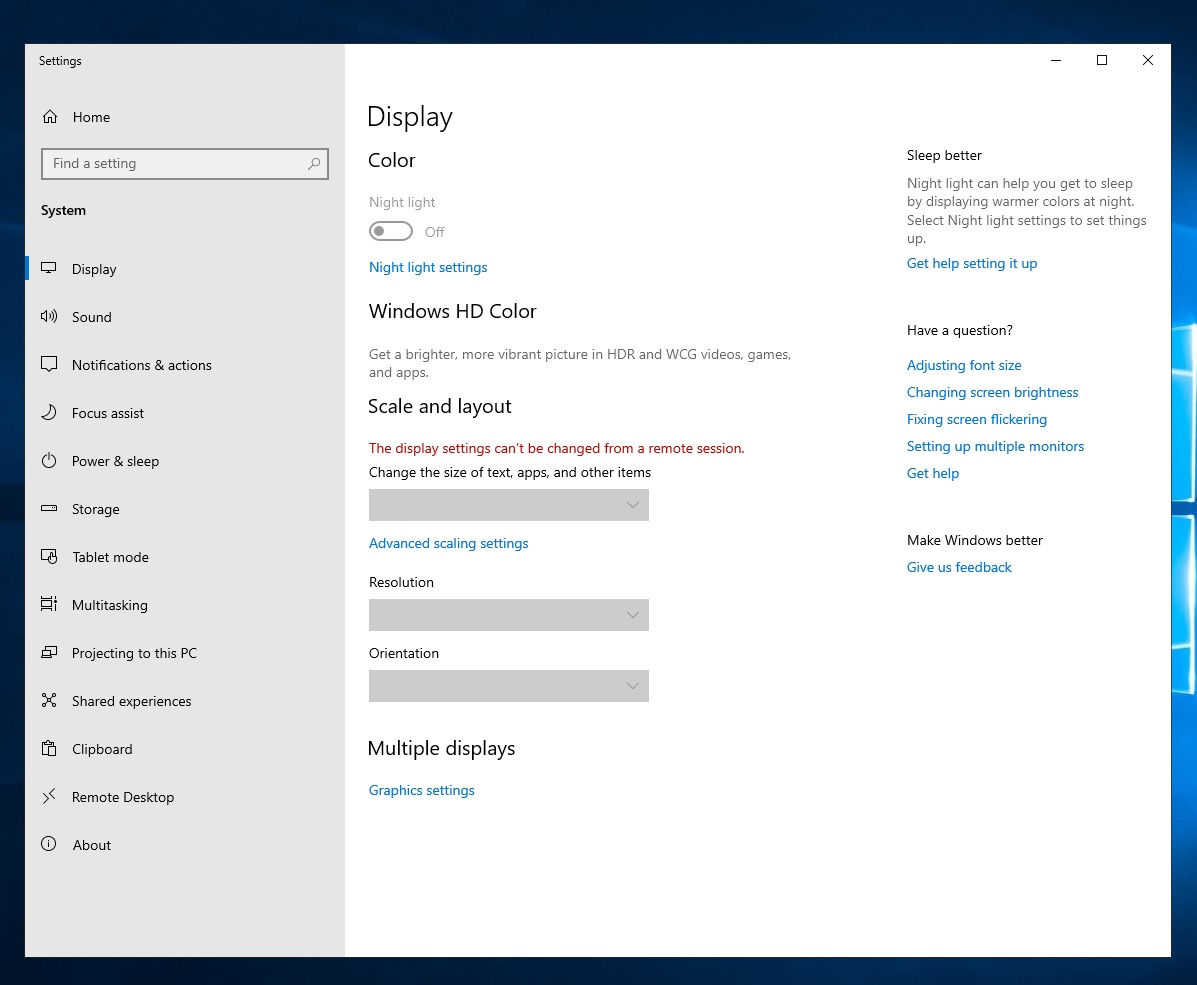Click the Notifications & actions icon
The width and height of the screenshot is (1197, 985).
pyautogui.click(x=49, y=364)
